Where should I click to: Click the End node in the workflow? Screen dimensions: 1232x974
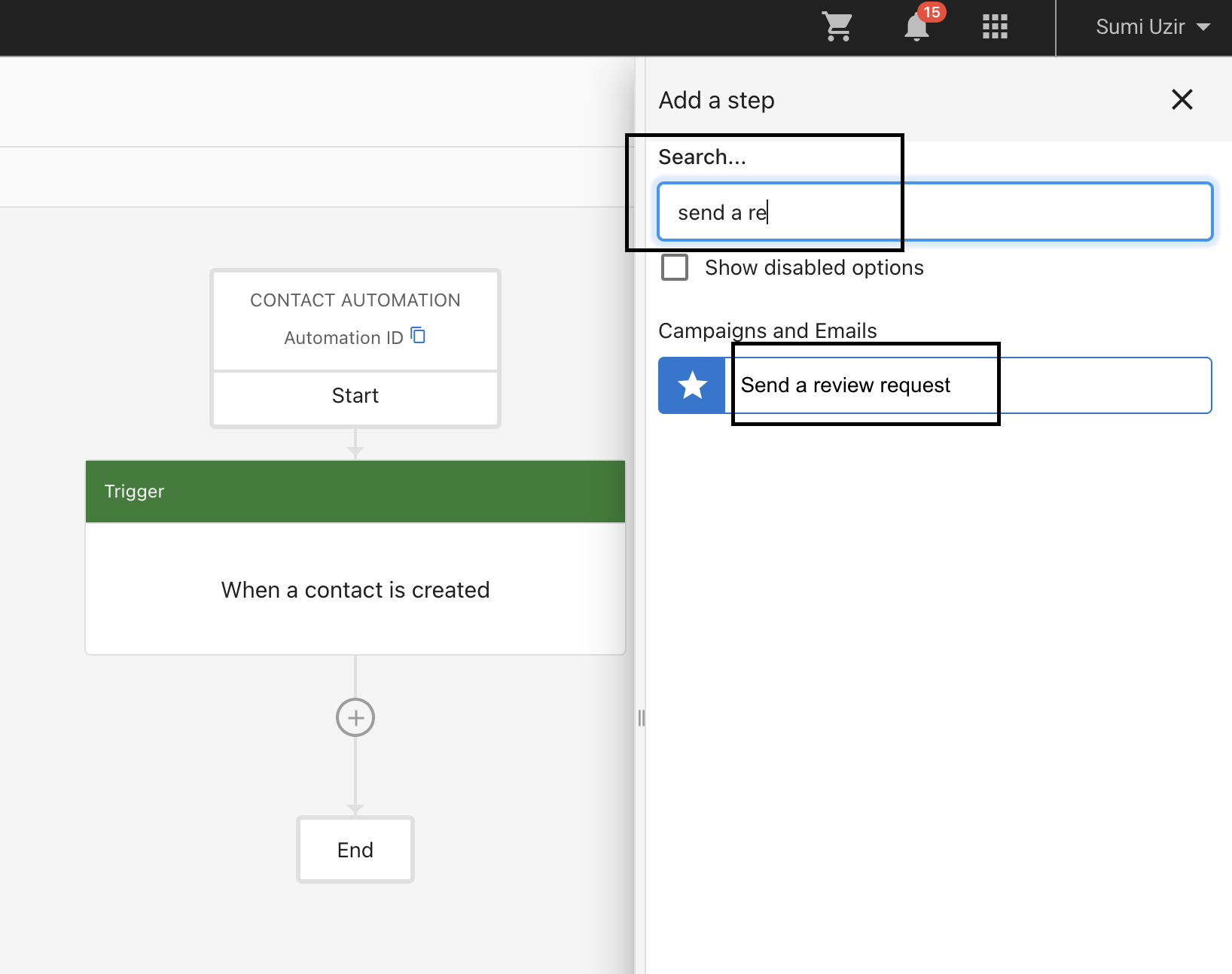point(355,850)
